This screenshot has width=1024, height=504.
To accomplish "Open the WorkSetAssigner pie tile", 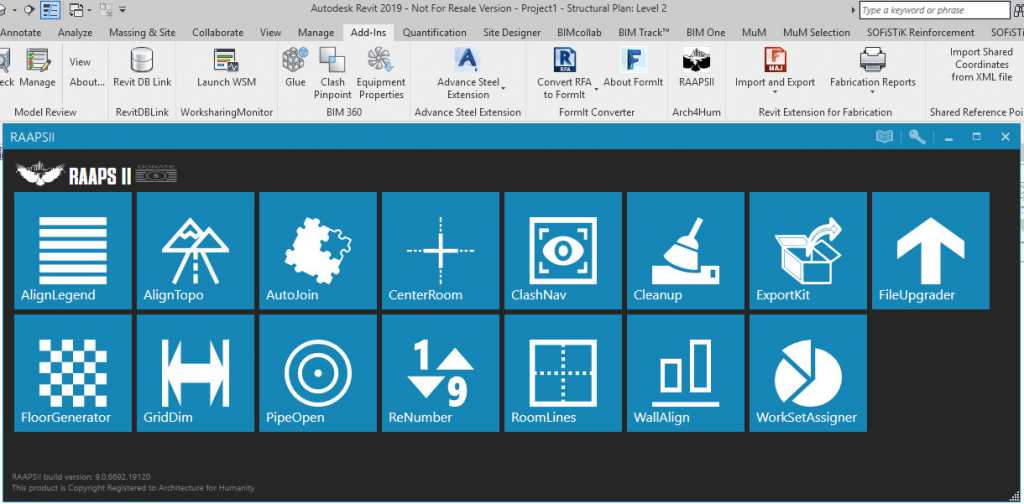I will 808,373.
